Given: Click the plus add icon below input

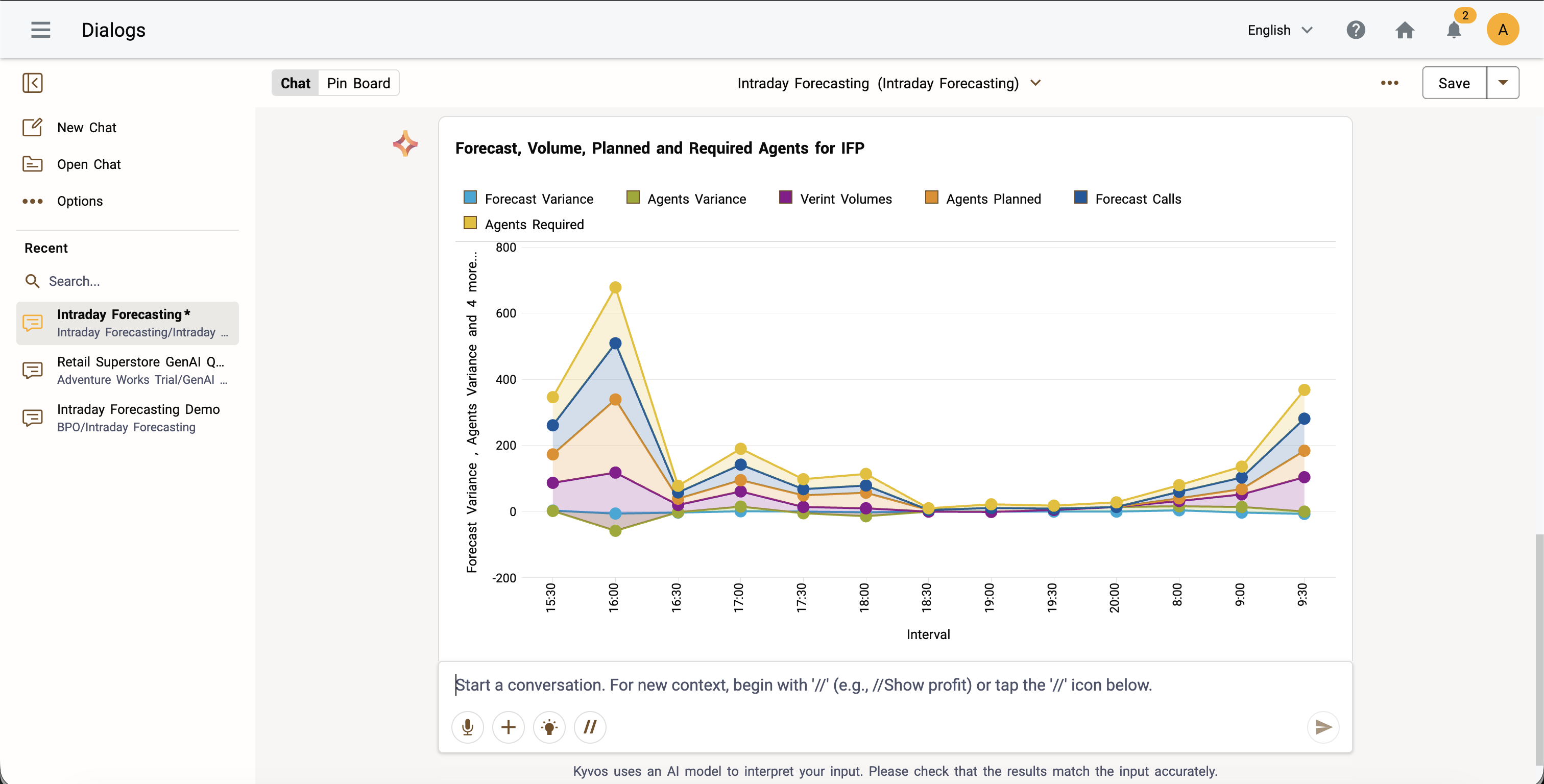Looking at the screenshot, I should [x=508, y=727].
